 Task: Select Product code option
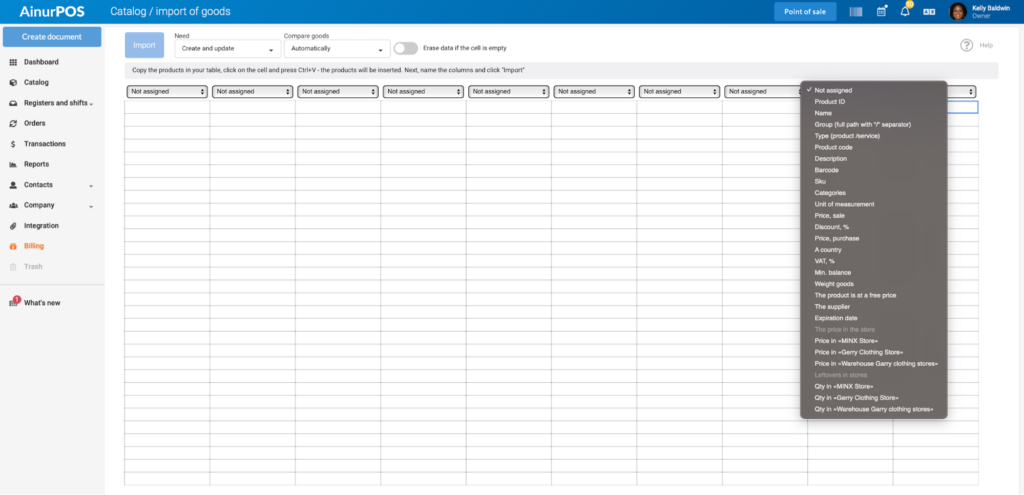click(x=874, y=148)
